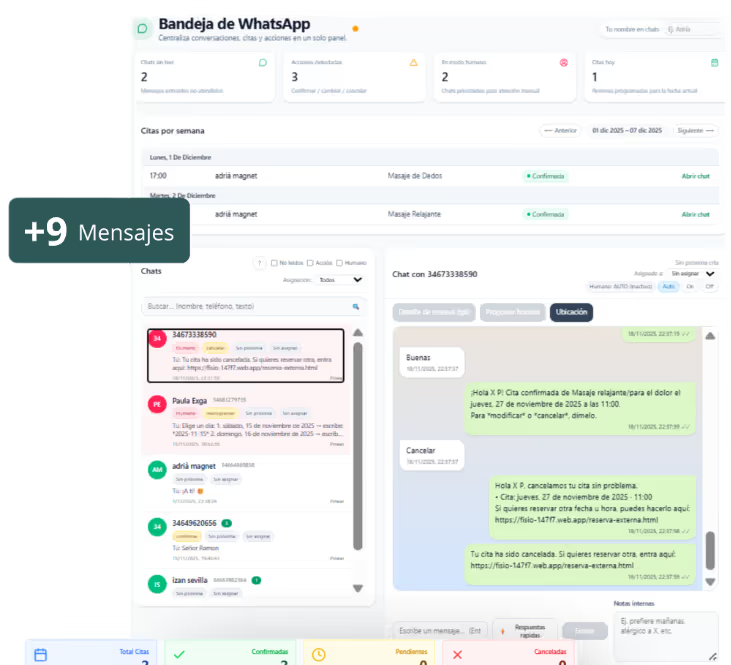Click the reprogramar tag on Paula Exga chat

click(x=220, y=414)
